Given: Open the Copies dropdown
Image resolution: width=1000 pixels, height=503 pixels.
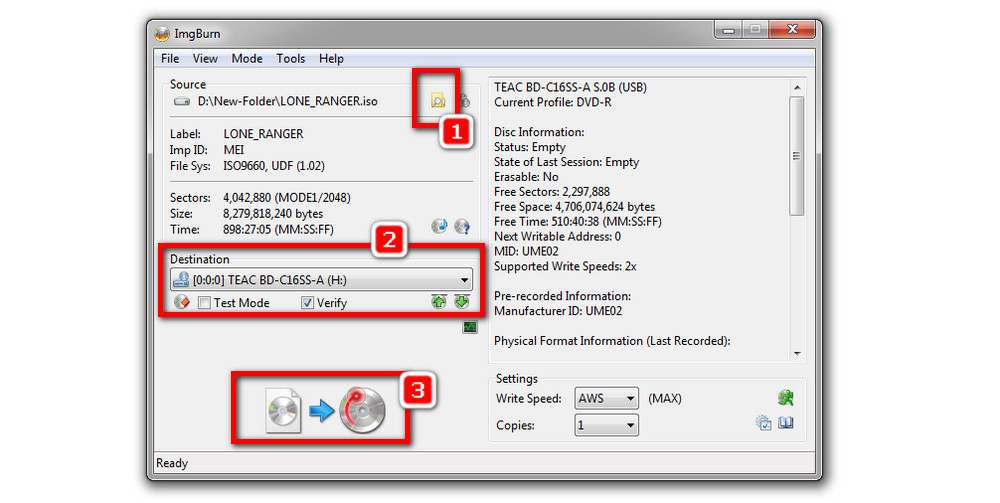Looking at the screenshot, I should (606, 425).
